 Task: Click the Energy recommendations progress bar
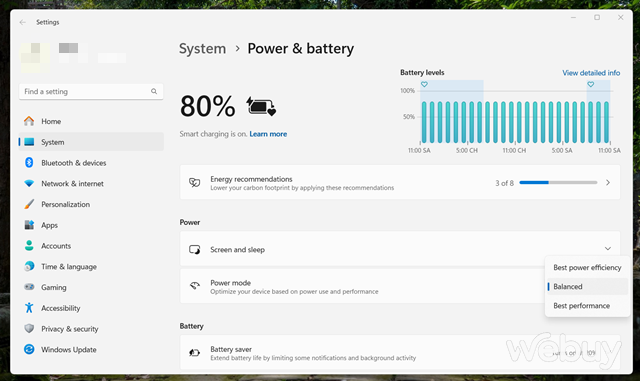(558, 183)
